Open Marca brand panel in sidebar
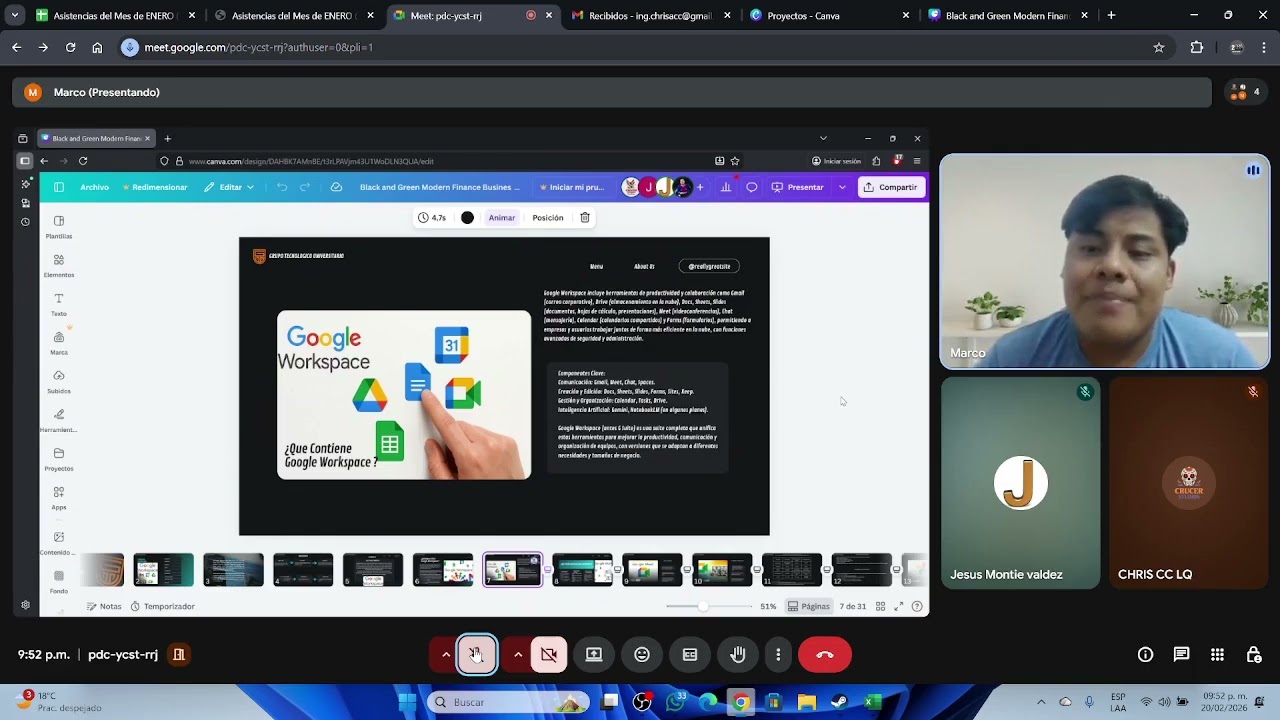Viewport: 1280px width, 720px height. pyautogui.click(x=59, y=344)
